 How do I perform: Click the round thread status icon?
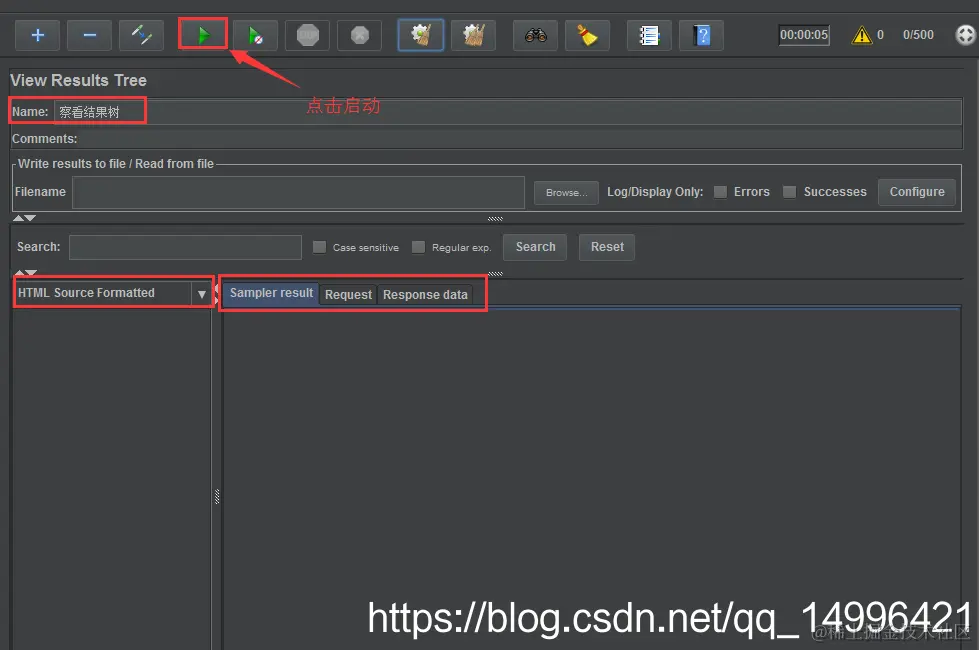(966, 35)
